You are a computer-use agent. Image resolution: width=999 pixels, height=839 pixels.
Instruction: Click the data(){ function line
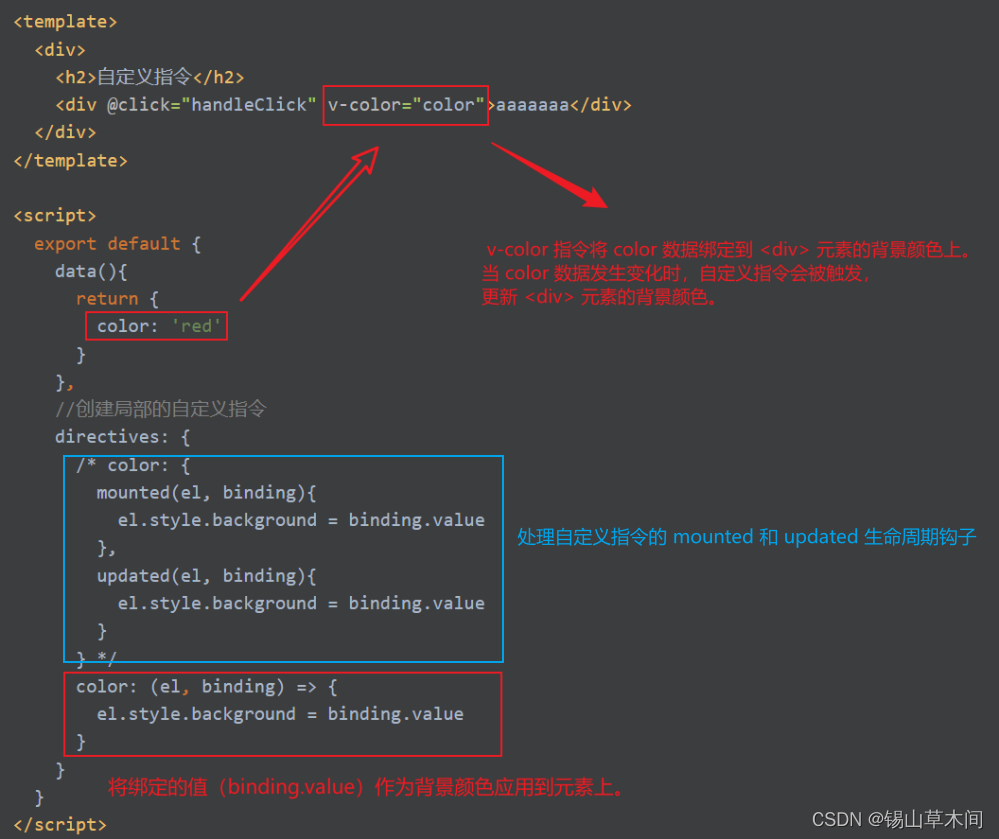pos(91,271)
